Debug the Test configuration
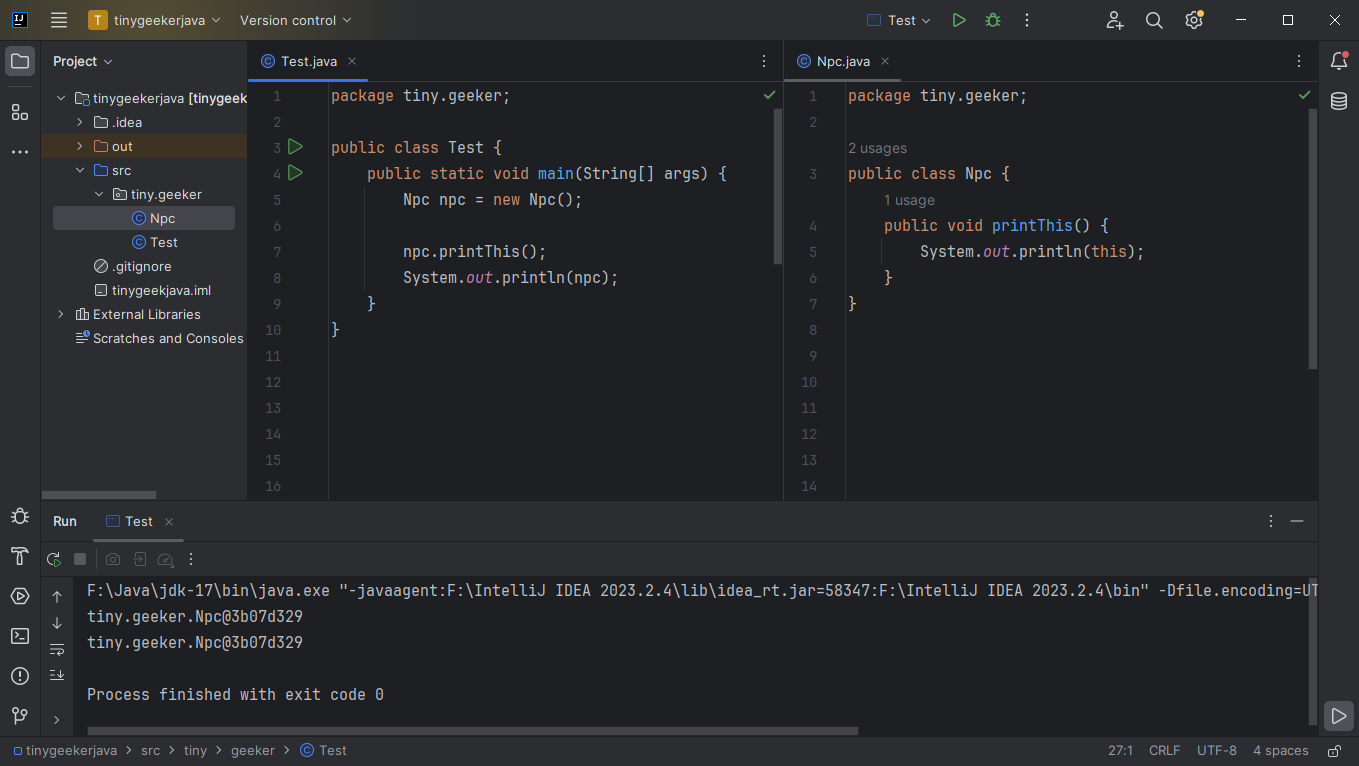Viewport: 1359px width, 766px height. tap(993, 20)
